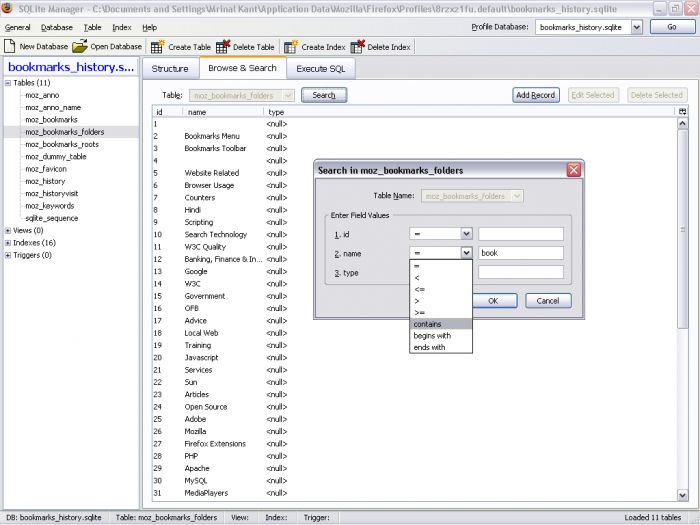700x525 pixels.
Task: Select moz_anno table in the tree
Action: [42, 95]
